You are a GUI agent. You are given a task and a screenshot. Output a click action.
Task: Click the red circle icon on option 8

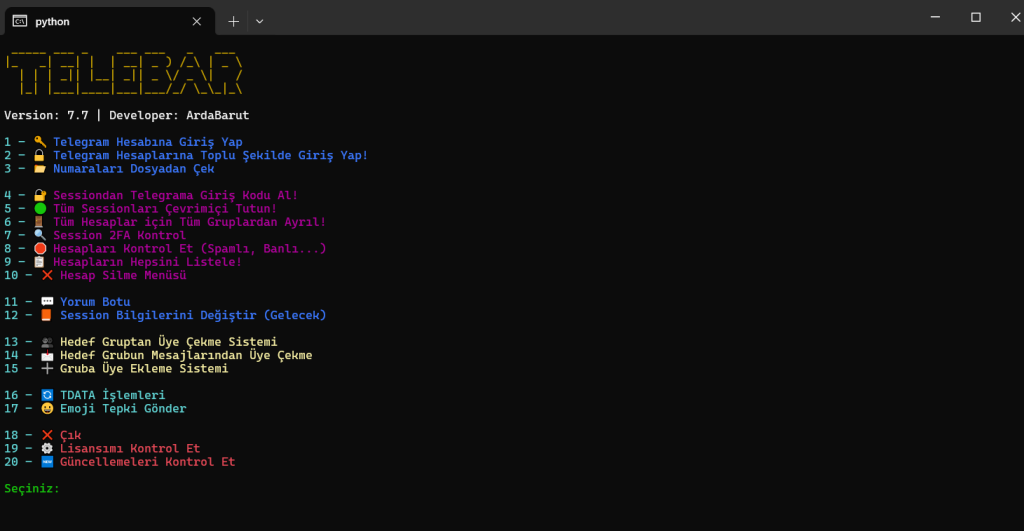coord(40,249)
